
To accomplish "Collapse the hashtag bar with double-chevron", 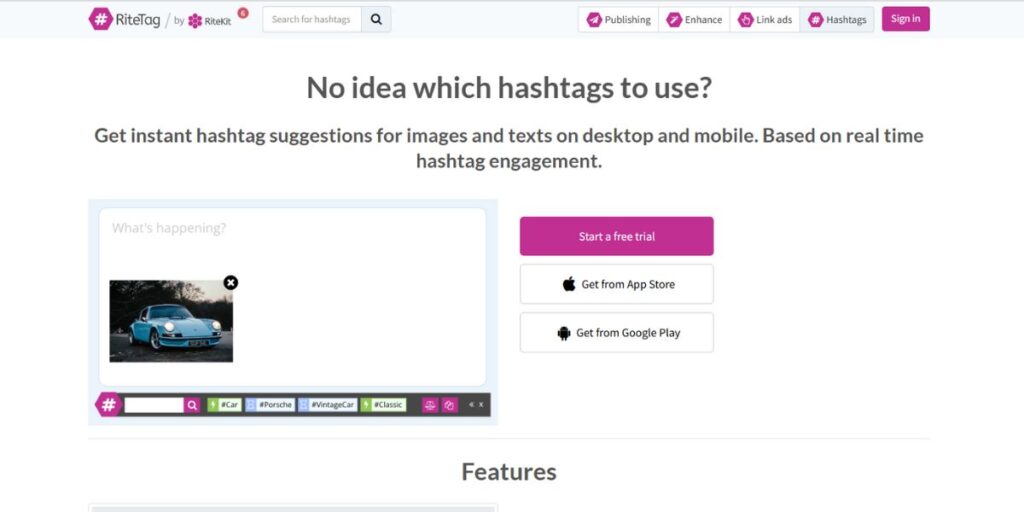I will coord(471,405).
